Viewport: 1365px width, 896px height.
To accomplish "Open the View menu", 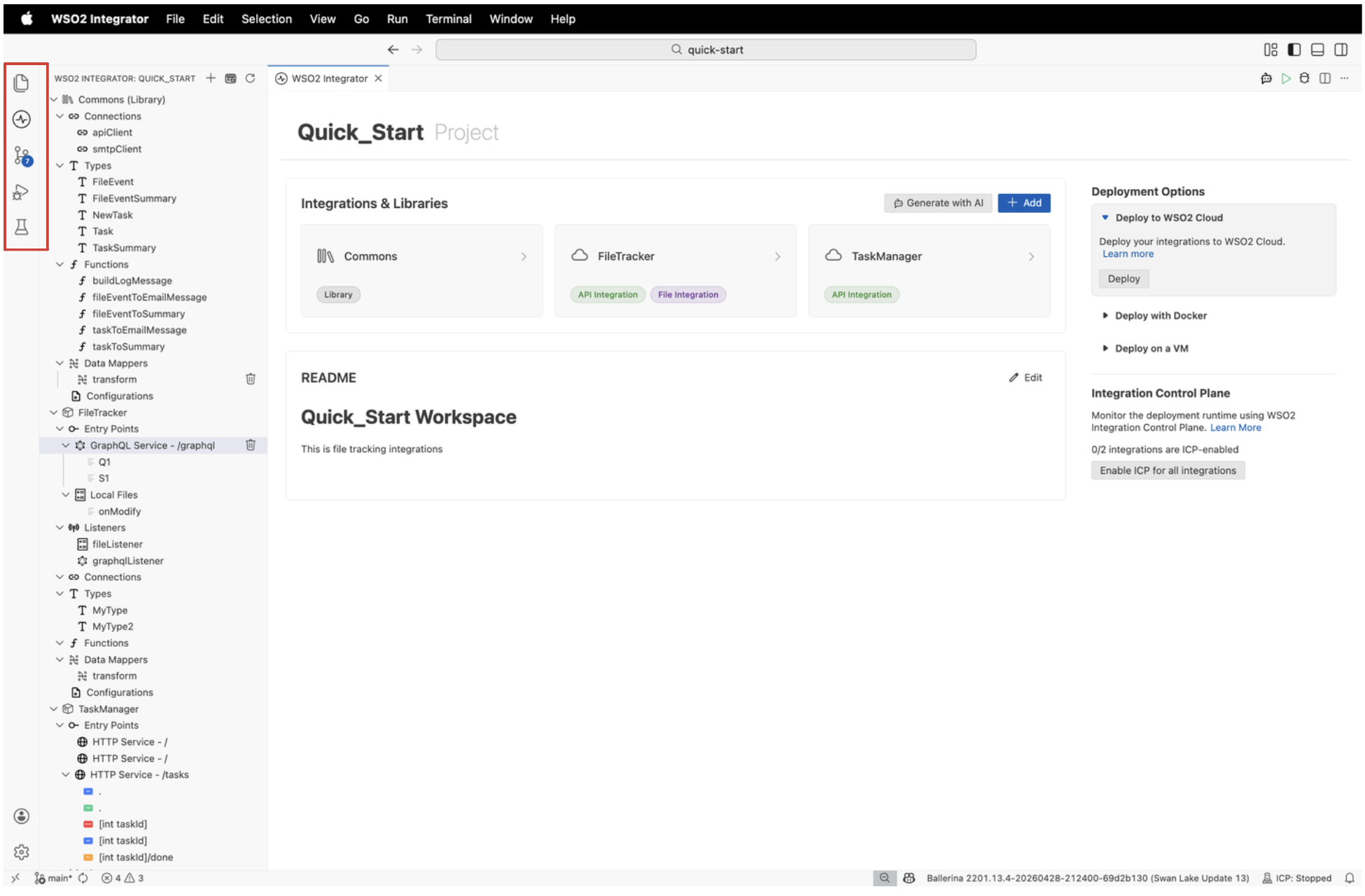I will point(323,19).
